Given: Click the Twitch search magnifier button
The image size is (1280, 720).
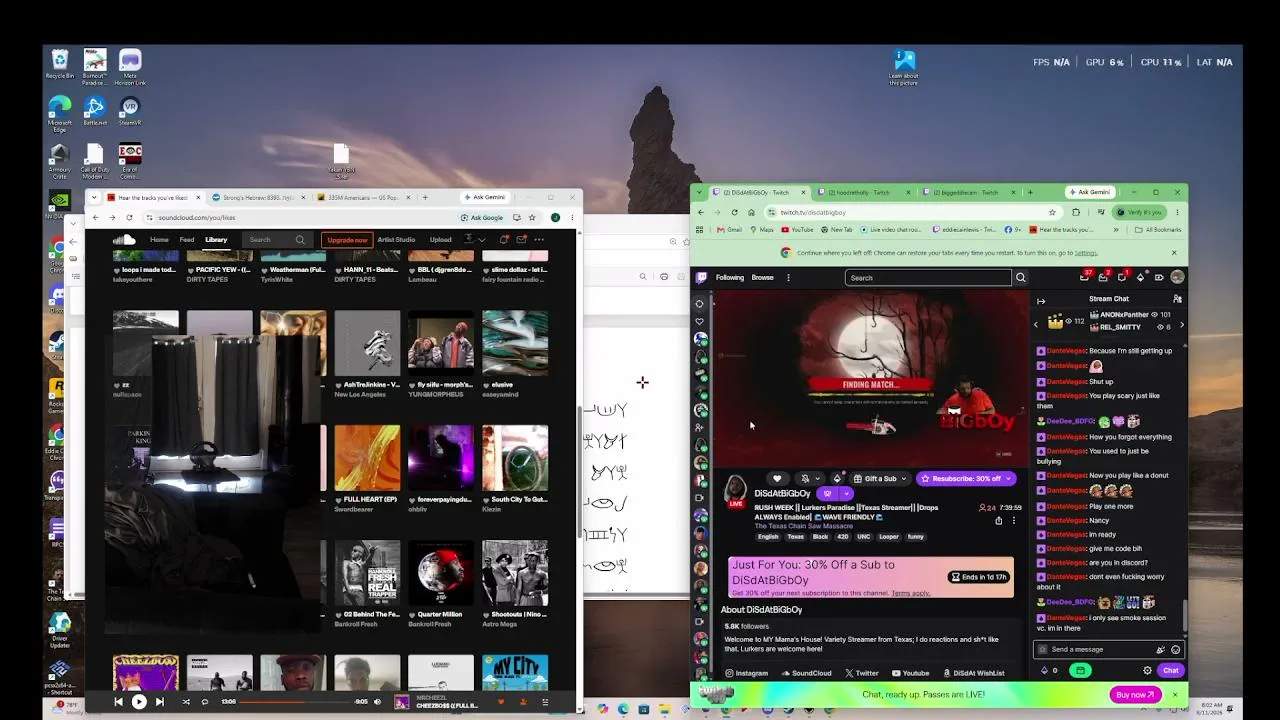Looking at the screenshot, I should click(x=1020, y=278).
